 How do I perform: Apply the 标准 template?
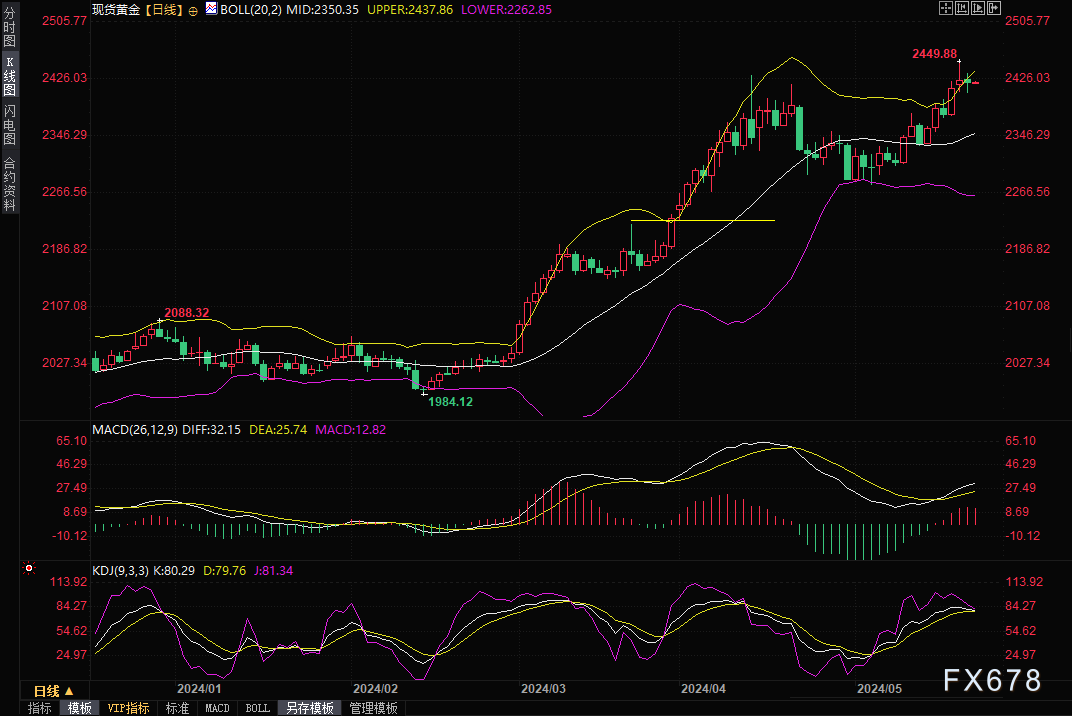(177, 708)
